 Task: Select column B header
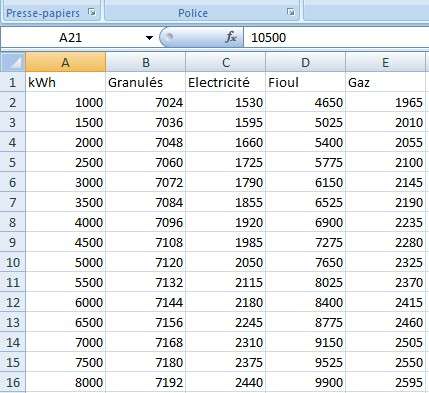145,62
